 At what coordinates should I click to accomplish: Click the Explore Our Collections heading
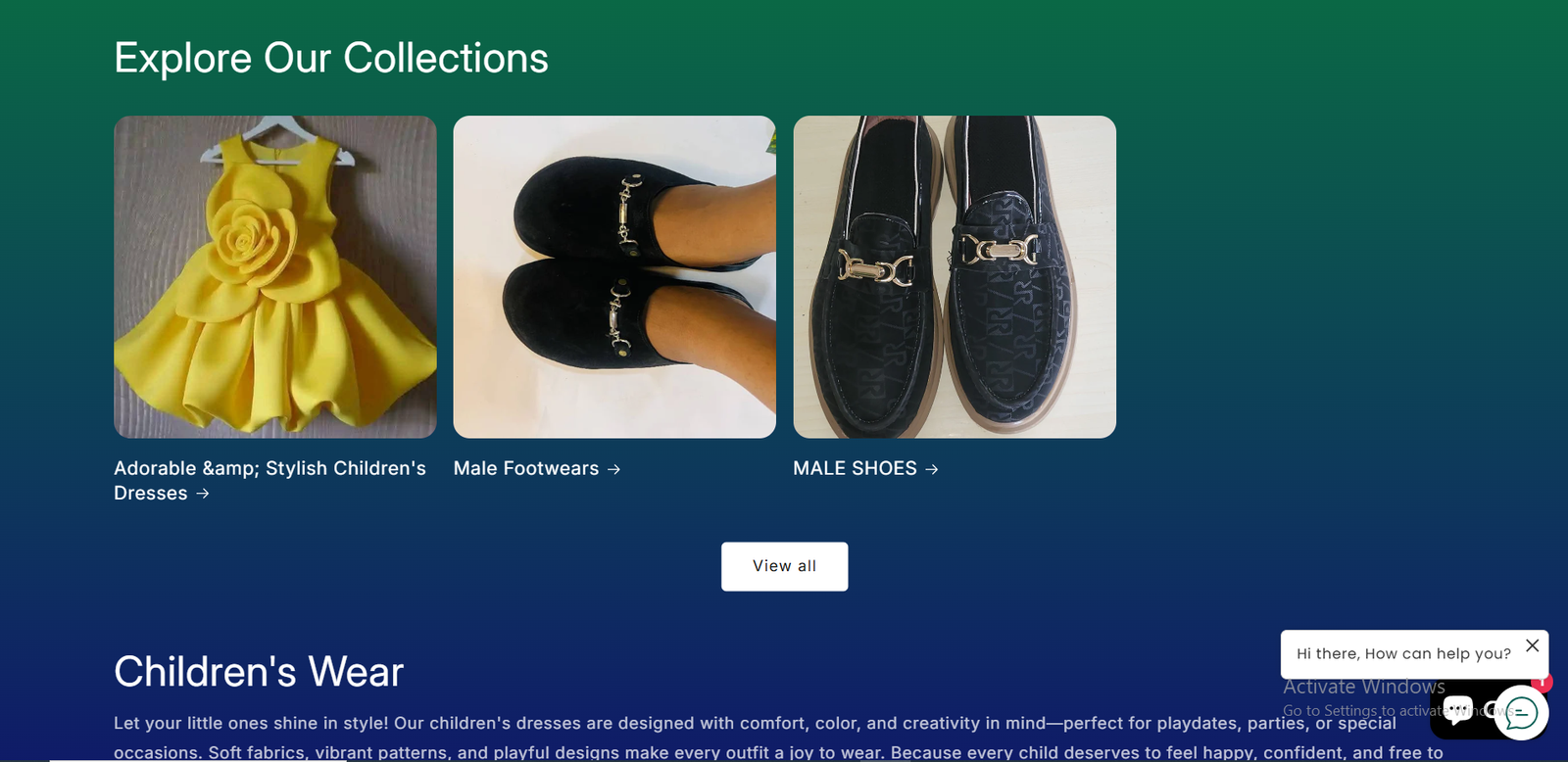[331, 58]
